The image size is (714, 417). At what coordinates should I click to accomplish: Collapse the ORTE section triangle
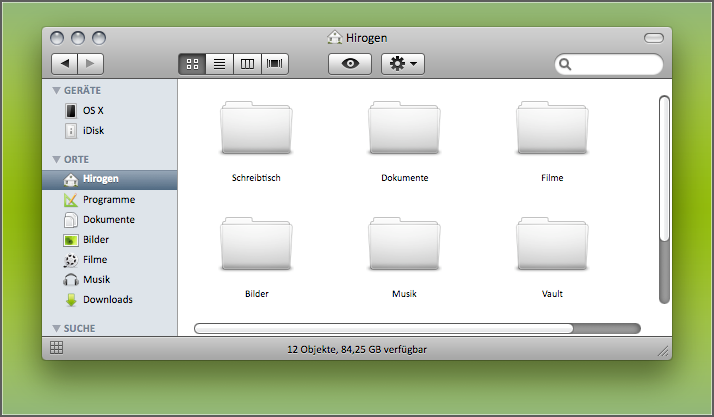[56, 160]
